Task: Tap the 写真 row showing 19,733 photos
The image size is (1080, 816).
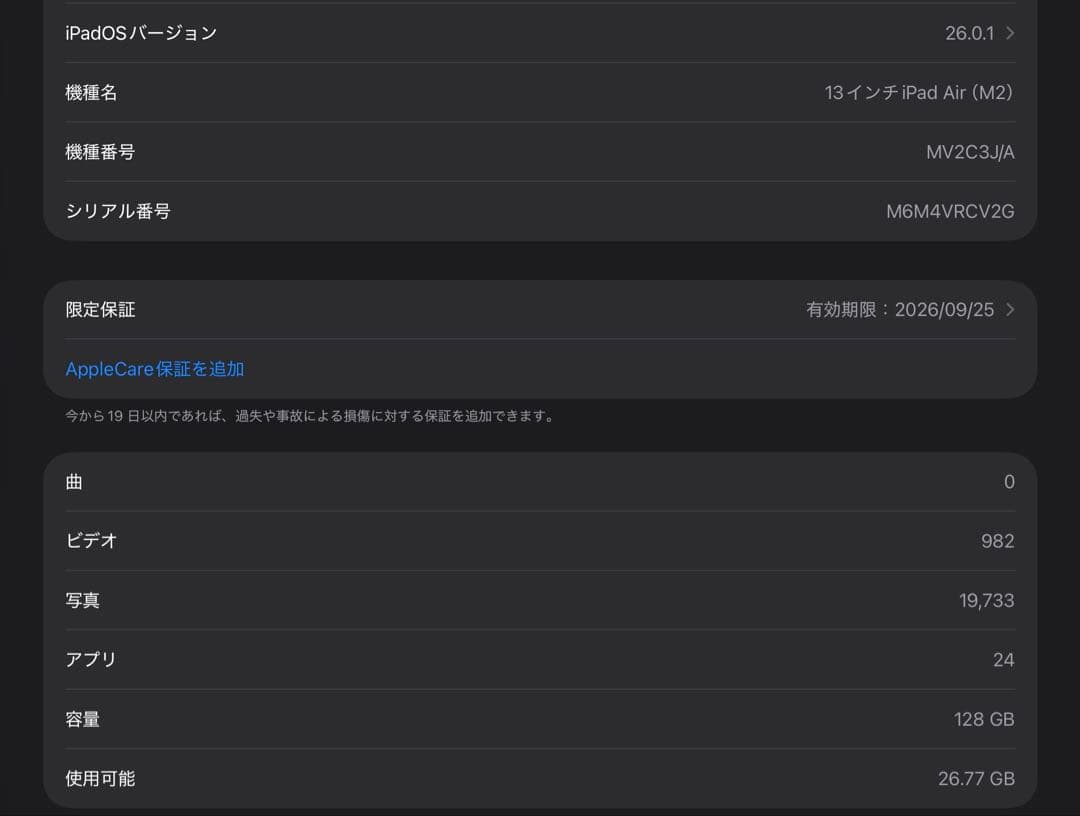Action: (x=540, y=600)
